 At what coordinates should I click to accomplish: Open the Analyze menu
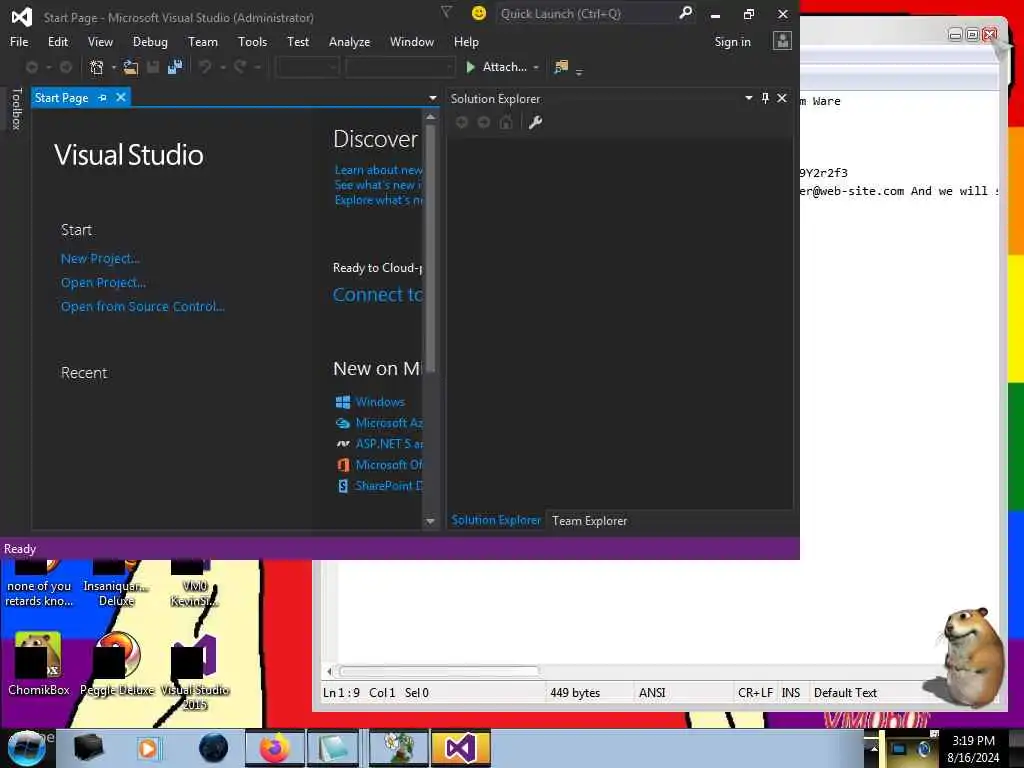[x=349, y=42]
